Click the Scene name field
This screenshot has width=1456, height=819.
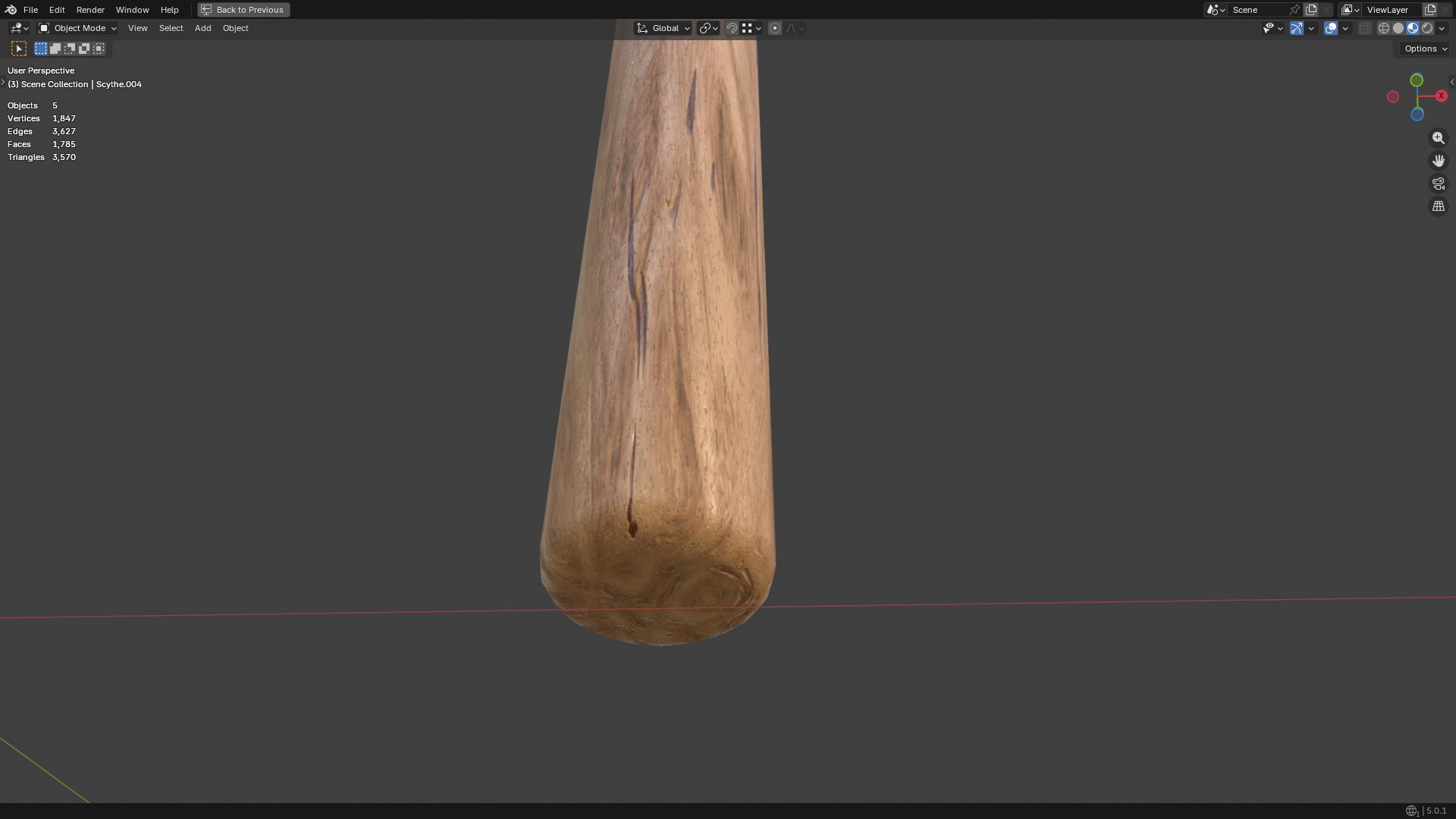click(x=1258, y=10)
